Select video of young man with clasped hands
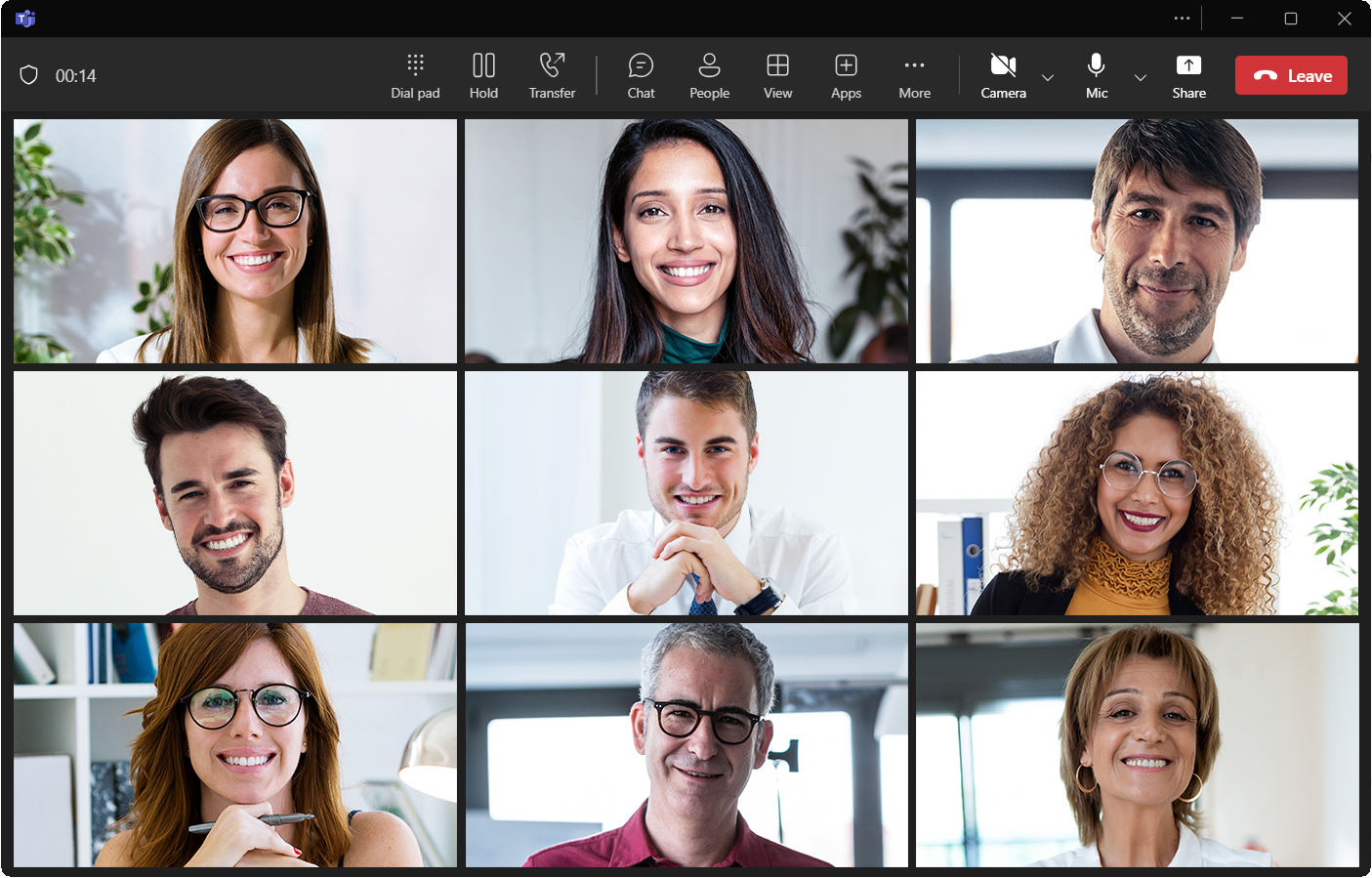The height and width of the screenshot is (878, 1372). tap(686, 493)
